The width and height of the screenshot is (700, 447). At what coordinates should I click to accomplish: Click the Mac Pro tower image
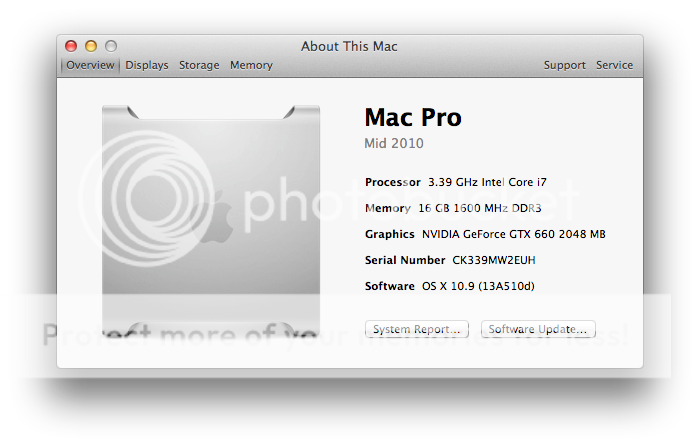(212, 220)
